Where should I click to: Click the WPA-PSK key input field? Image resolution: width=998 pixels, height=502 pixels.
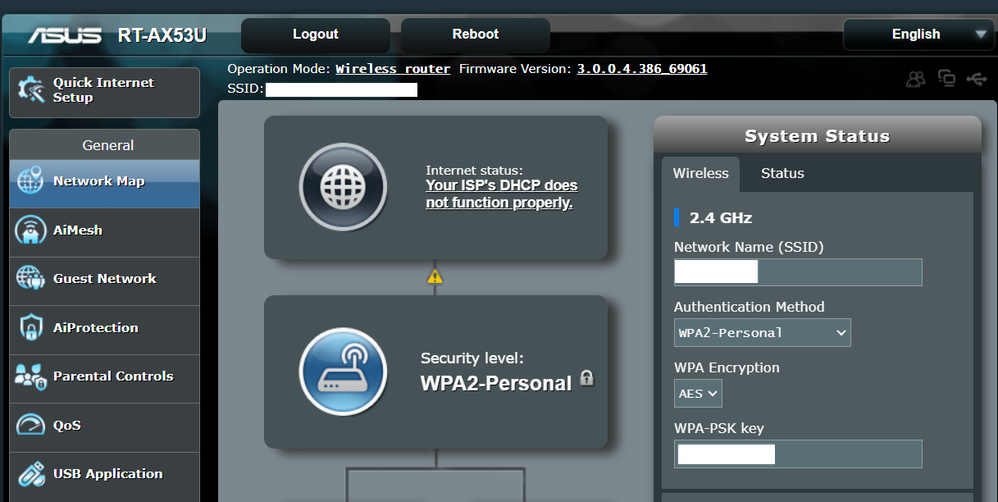tap(797, 455)
